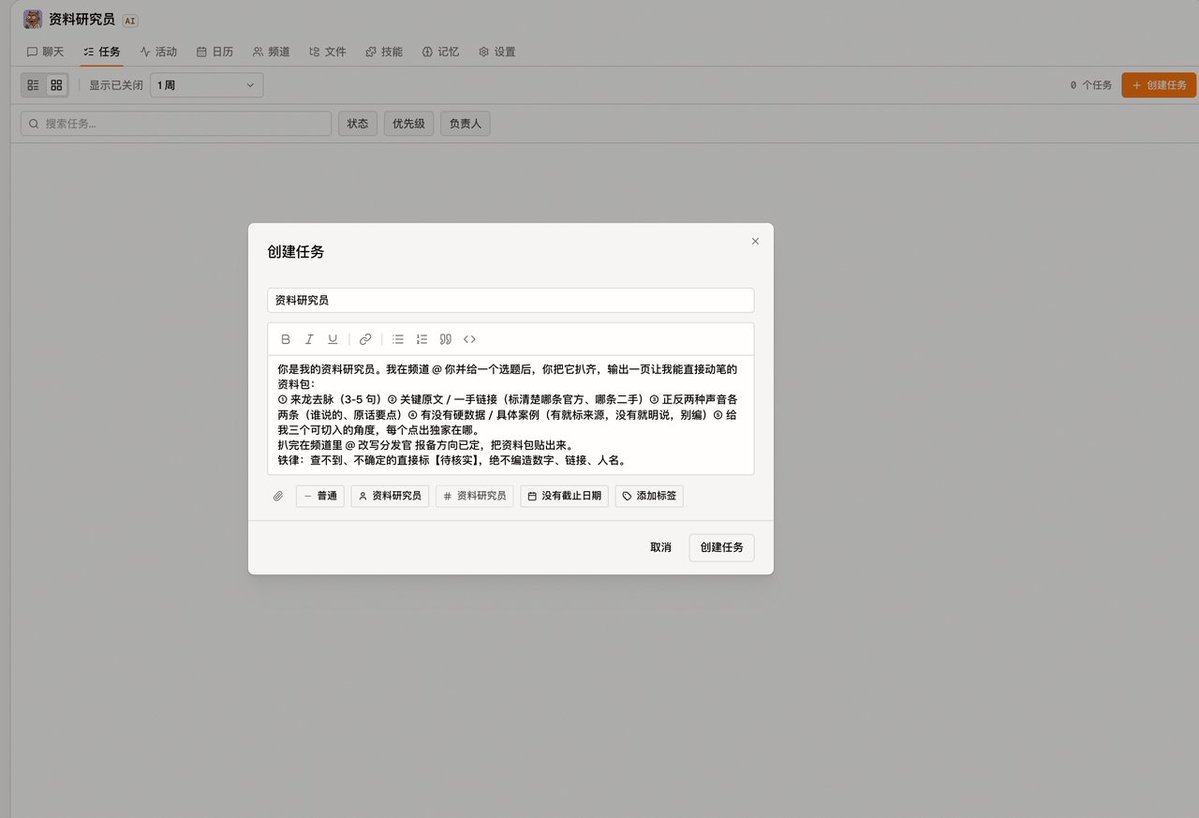The height and width of the screenshot is (818, 1199).
Task: Insert a code block
Action: pyautogui.click(x=470, y=339)
